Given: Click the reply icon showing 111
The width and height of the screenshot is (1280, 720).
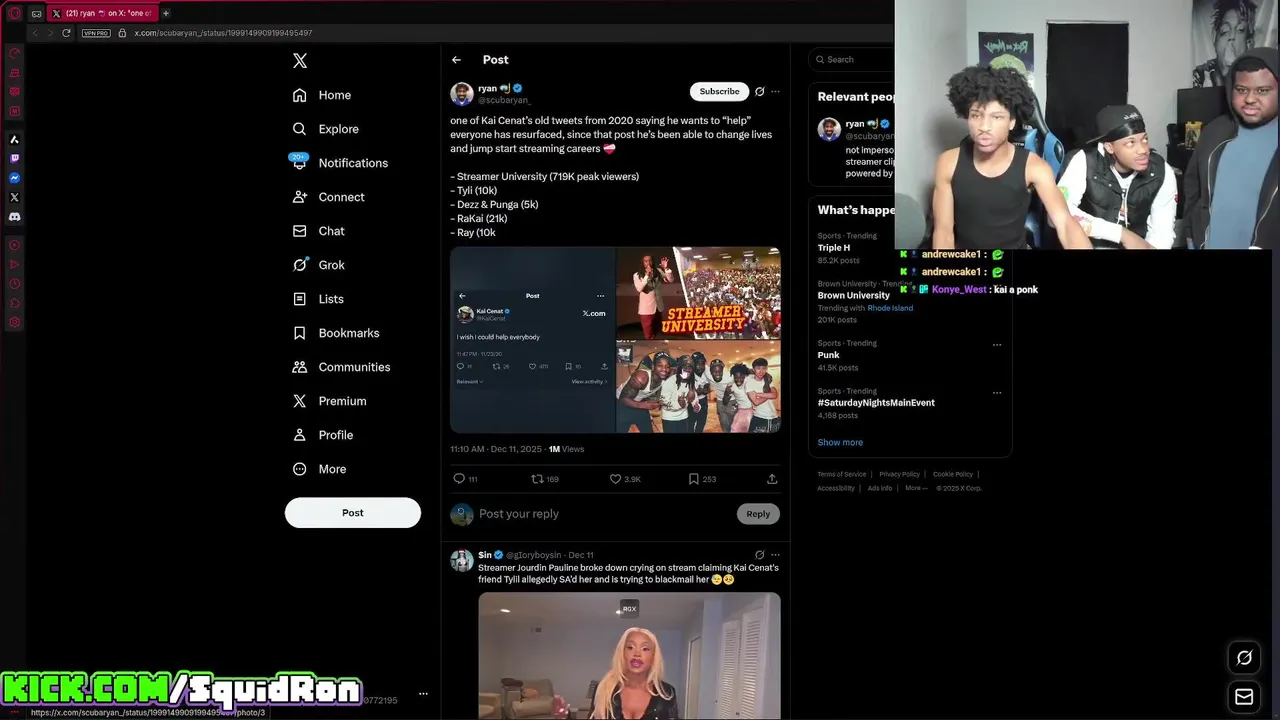Looking at the screenshot, I should [465, 479].
